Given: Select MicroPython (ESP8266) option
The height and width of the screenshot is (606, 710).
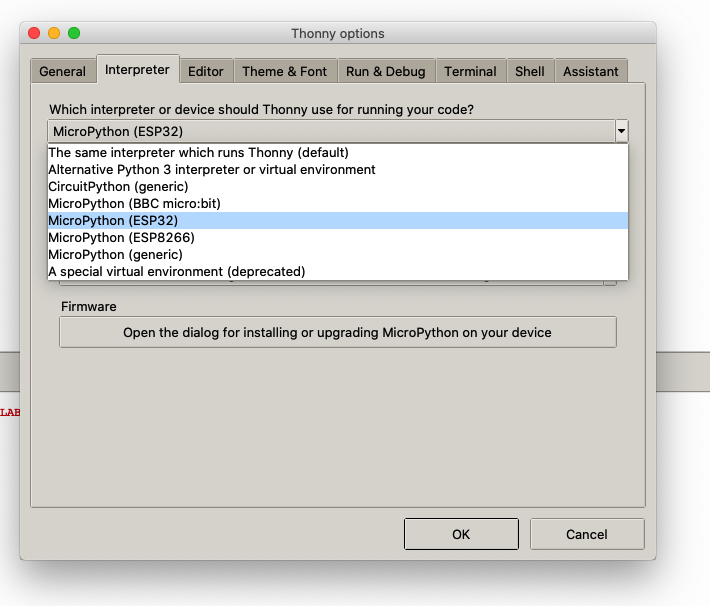Looking at the screenshot, I should tap(338, 237).
